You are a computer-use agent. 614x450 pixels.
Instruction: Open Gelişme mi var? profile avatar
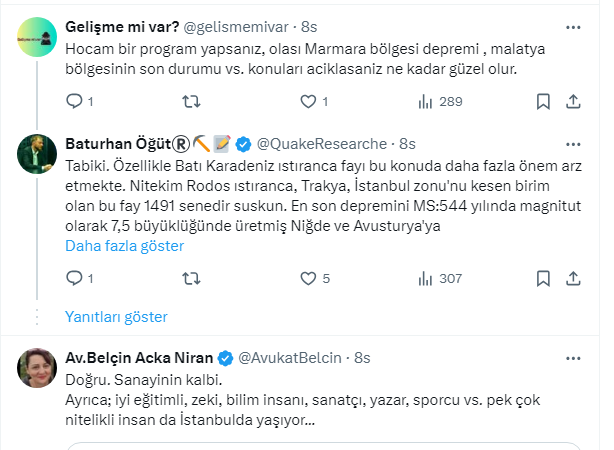pyautogui.click(x=37, y=37)
